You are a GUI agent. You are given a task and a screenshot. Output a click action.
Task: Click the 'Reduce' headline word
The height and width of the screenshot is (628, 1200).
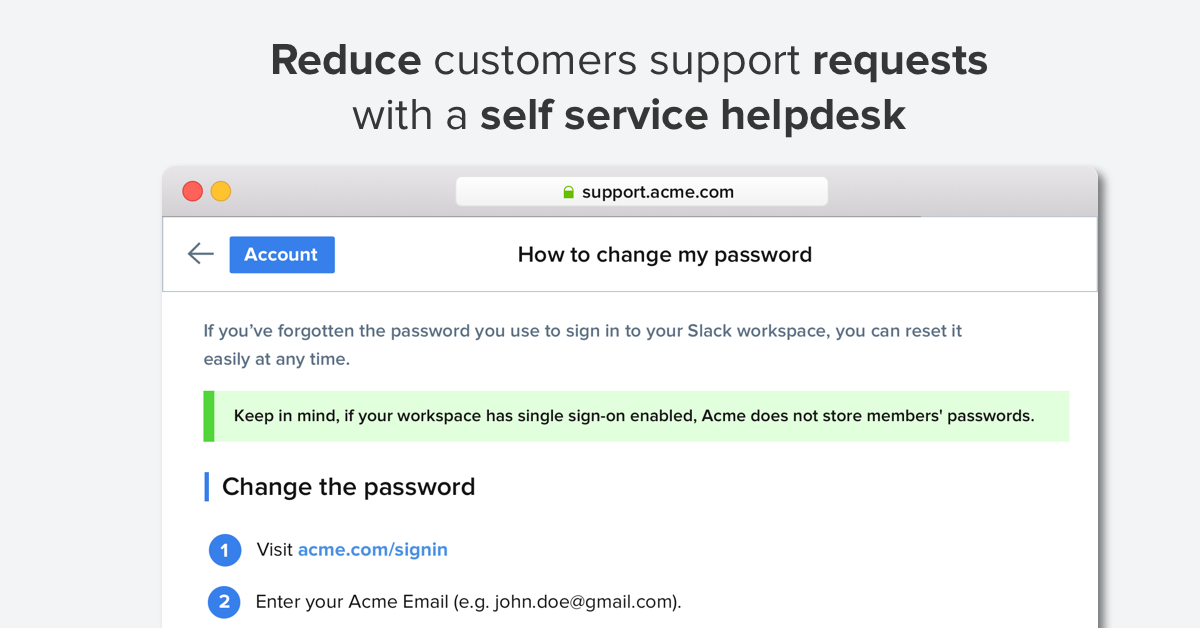tap(346, 60)
